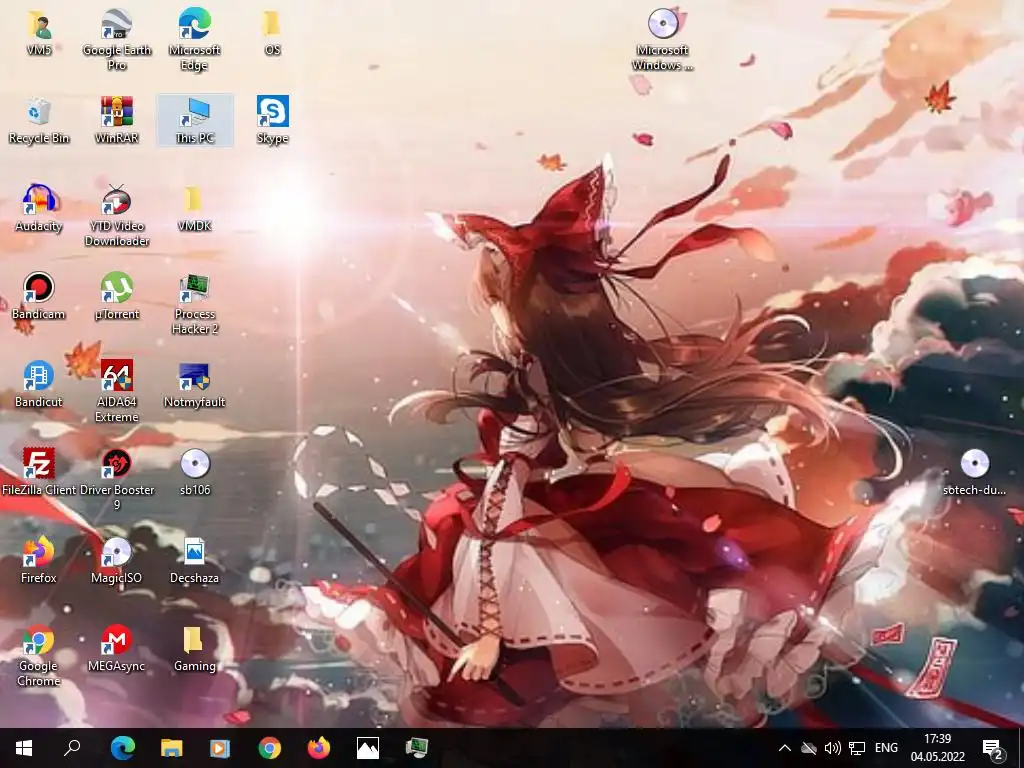Open clock showing 17:39
This screenshot has height=768, width=1024.
[938, 748]
